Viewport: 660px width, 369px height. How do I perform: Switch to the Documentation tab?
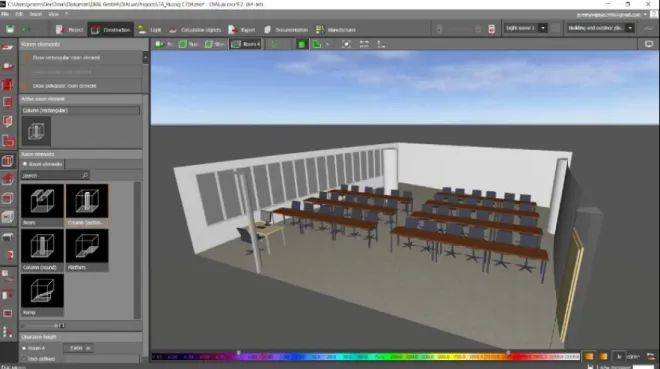coord(286,29)
